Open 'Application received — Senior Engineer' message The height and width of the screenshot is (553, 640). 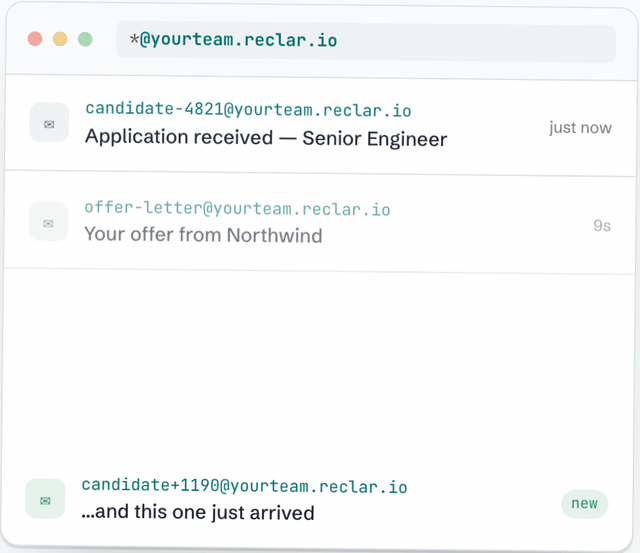[266, 138]
